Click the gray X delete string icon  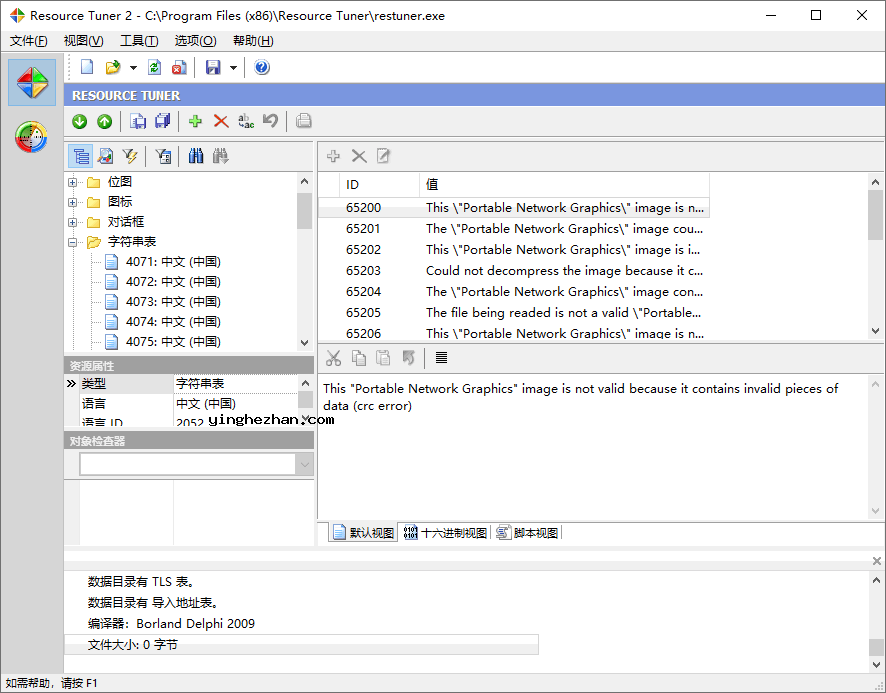click(x=359, y=156)
